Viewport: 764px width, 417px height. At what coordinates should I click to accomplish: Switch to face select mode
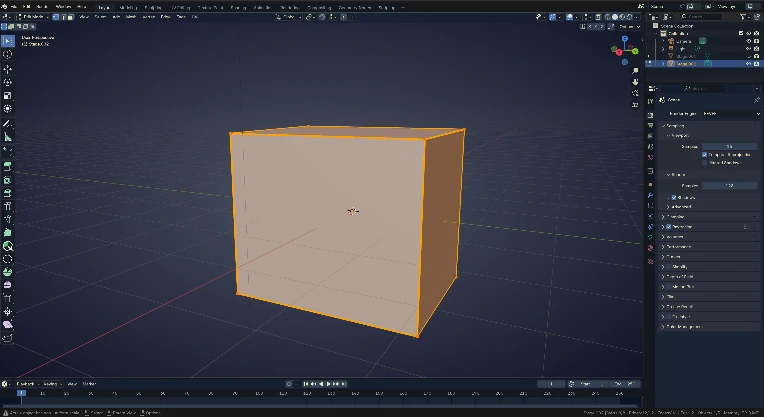click(x=71, y=17)
